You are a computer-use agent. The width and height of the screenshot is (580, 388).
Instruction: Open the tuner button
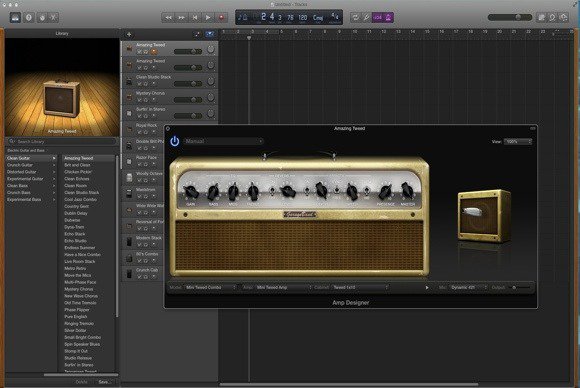366,17
